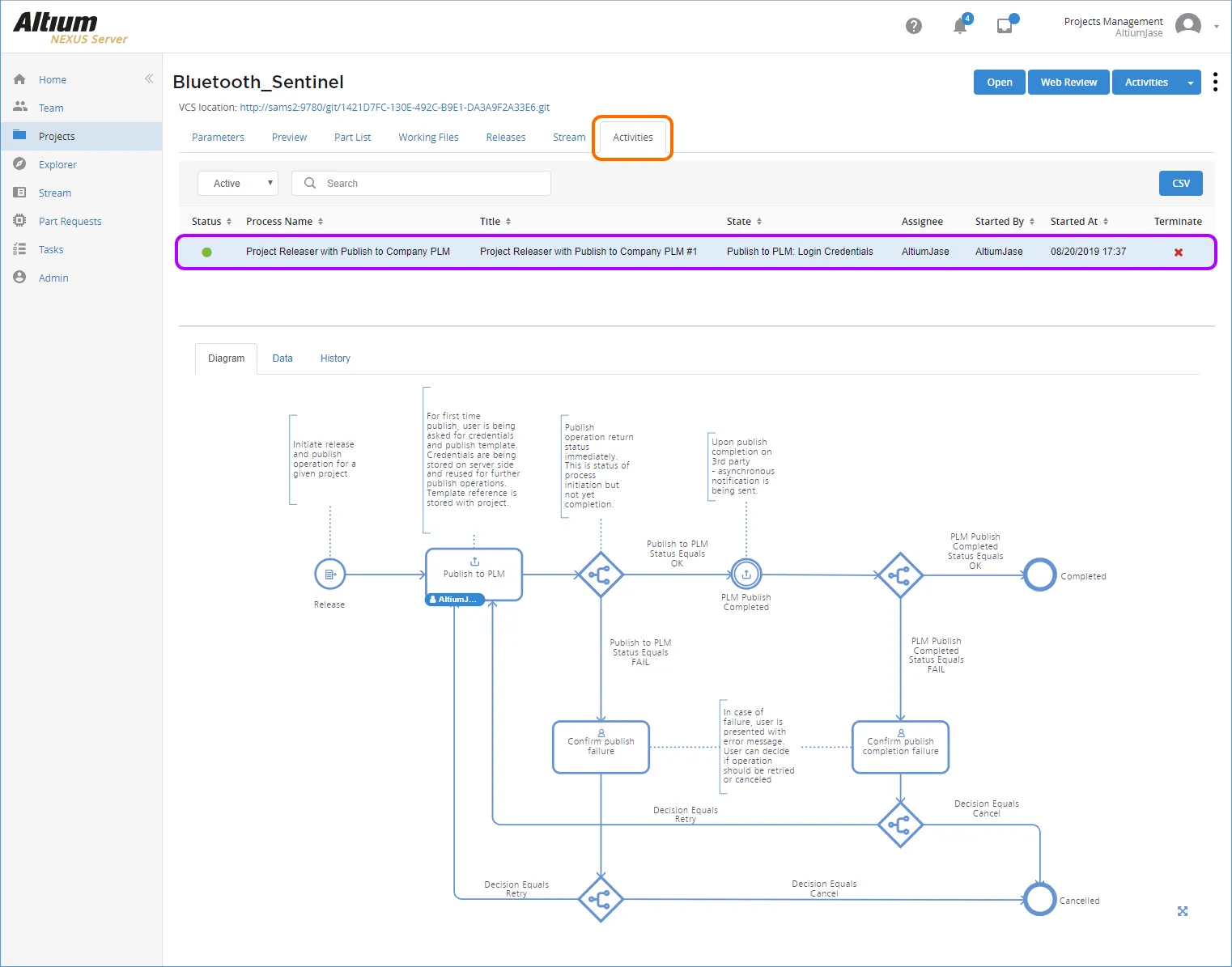Open the messages inbox icon in header
This screenshot has width=1232, height=967.
point(1005,26)
